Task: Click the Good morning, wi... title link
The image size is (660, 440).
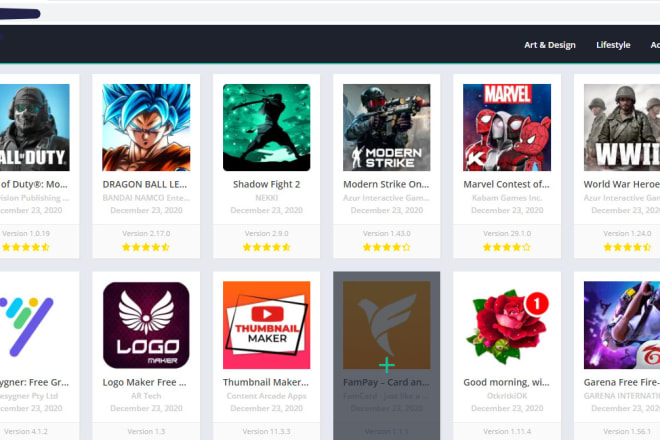Action: 506,382
